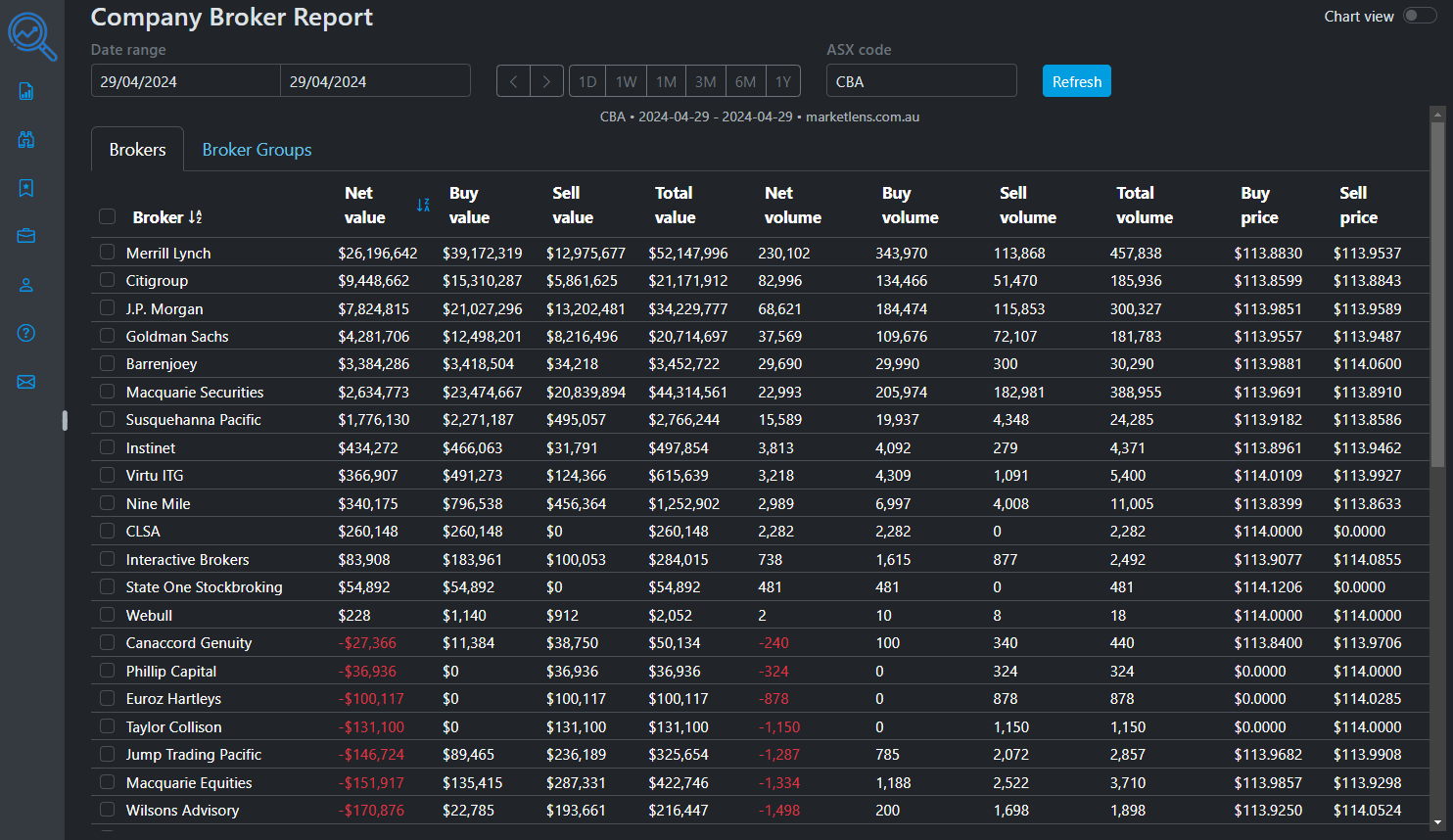Open the envelope contact sidebar icon

pyautogui.click(x=26, y=382)
